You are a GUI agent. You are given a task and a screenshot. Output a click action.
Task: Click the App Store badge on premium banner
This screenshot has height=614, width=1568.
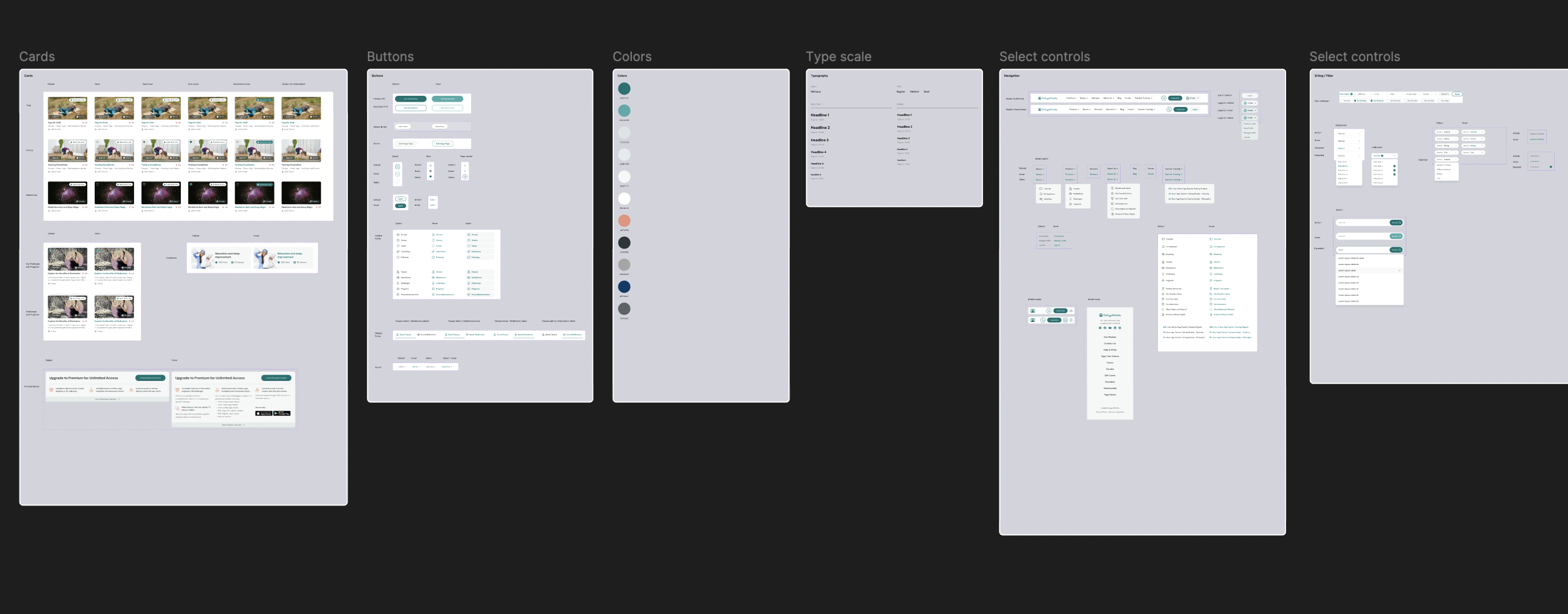[x=264, y=413]
